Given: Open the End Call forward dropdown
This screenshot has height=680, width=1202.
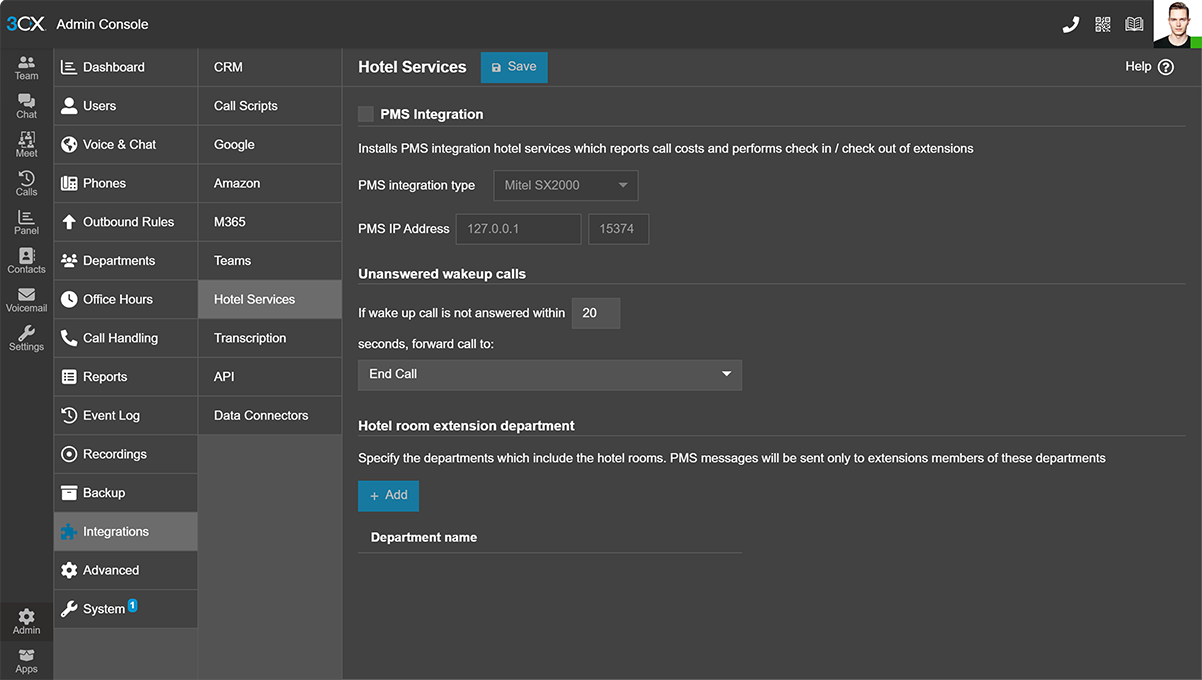Looking at the screenshot, I should tap(549, 374).
